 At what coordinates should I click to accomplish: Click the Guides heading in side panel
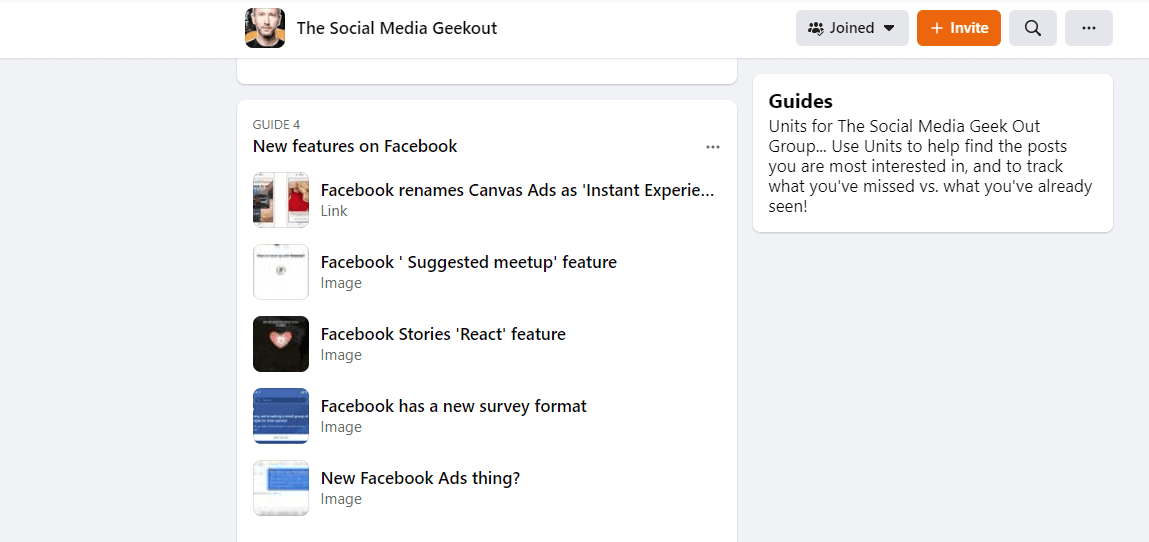point(800,101)
